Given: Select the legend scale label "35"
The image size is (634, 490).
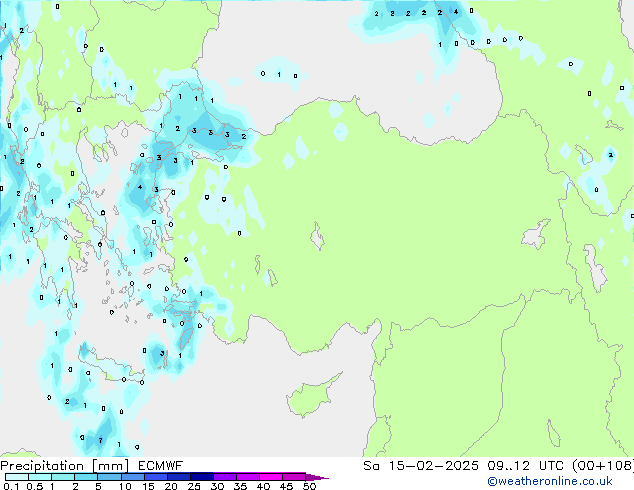Looking at the screenshot, I should coord(240,486).
